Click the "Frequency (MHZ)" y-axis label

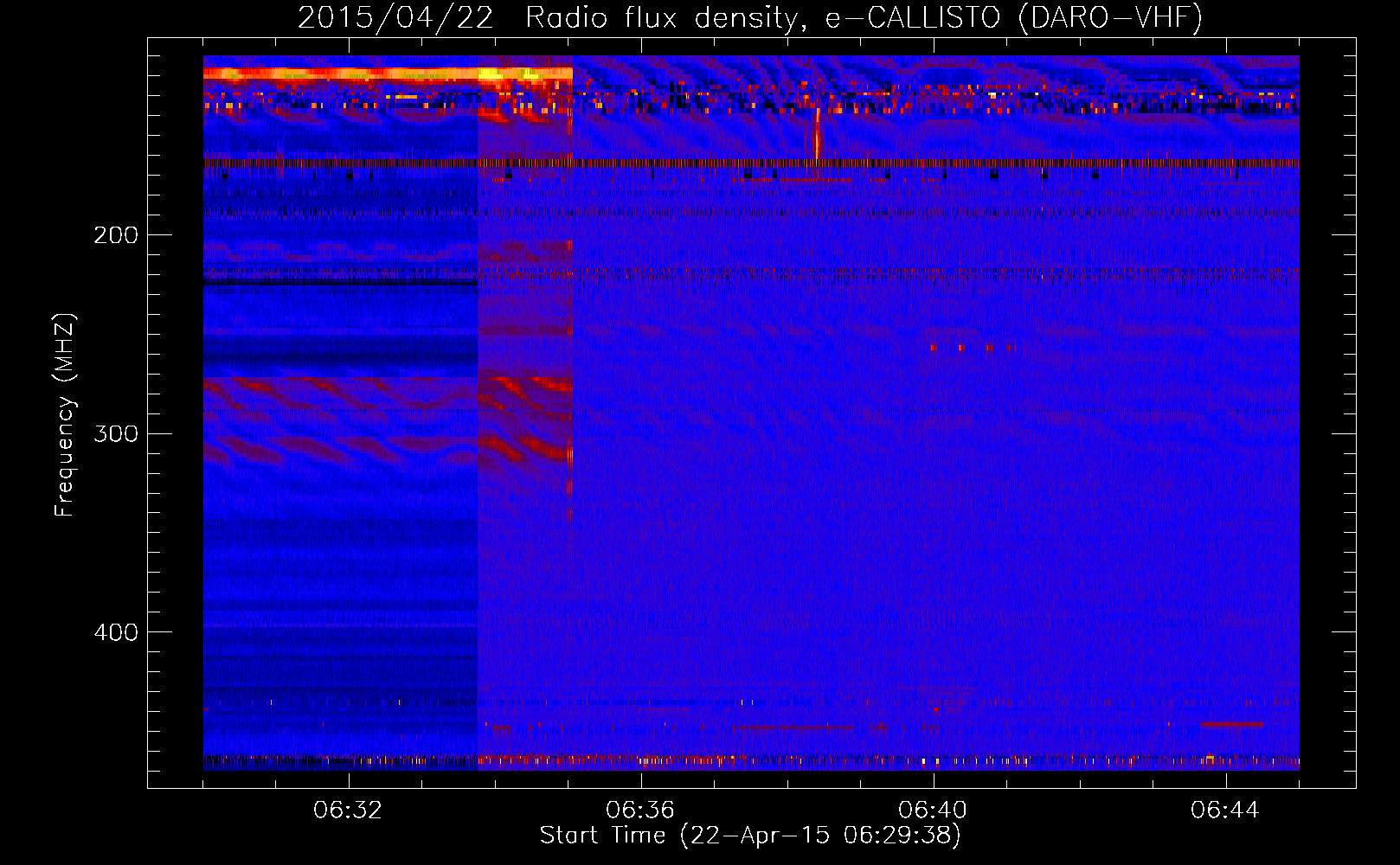click(65, 415)
